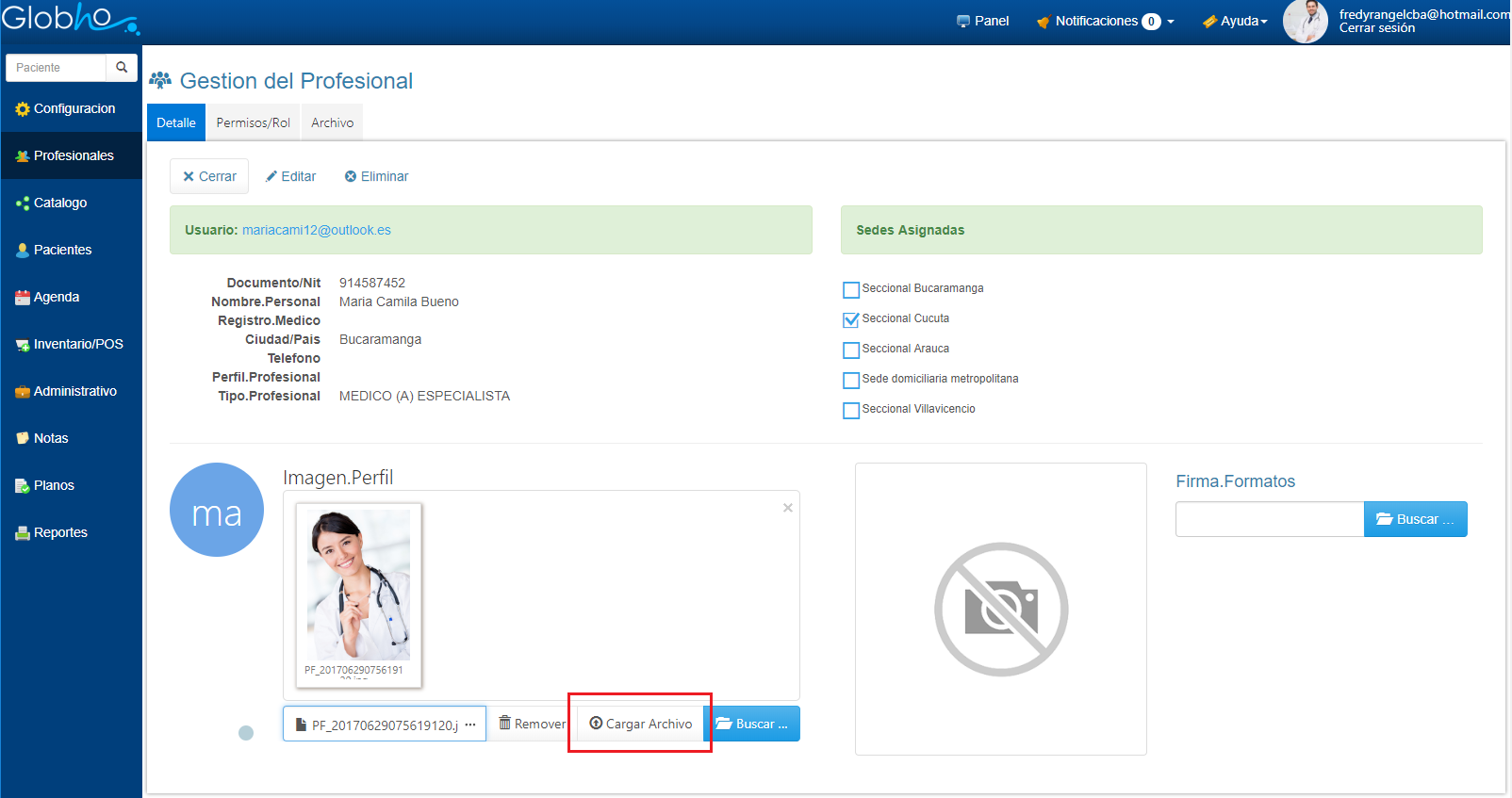
Task: Click the Buscar button for profile image
Action: click(752, 725)
